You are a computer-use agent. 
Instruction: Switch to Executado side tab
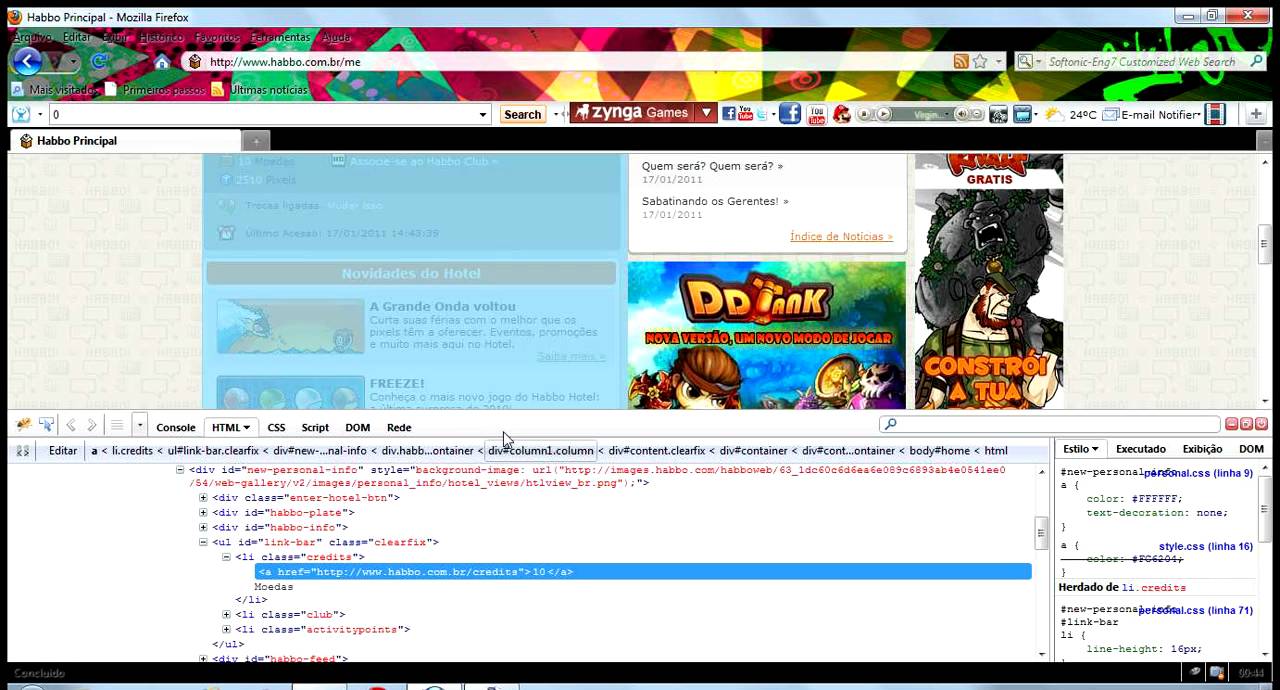[x=1141, y=449]
